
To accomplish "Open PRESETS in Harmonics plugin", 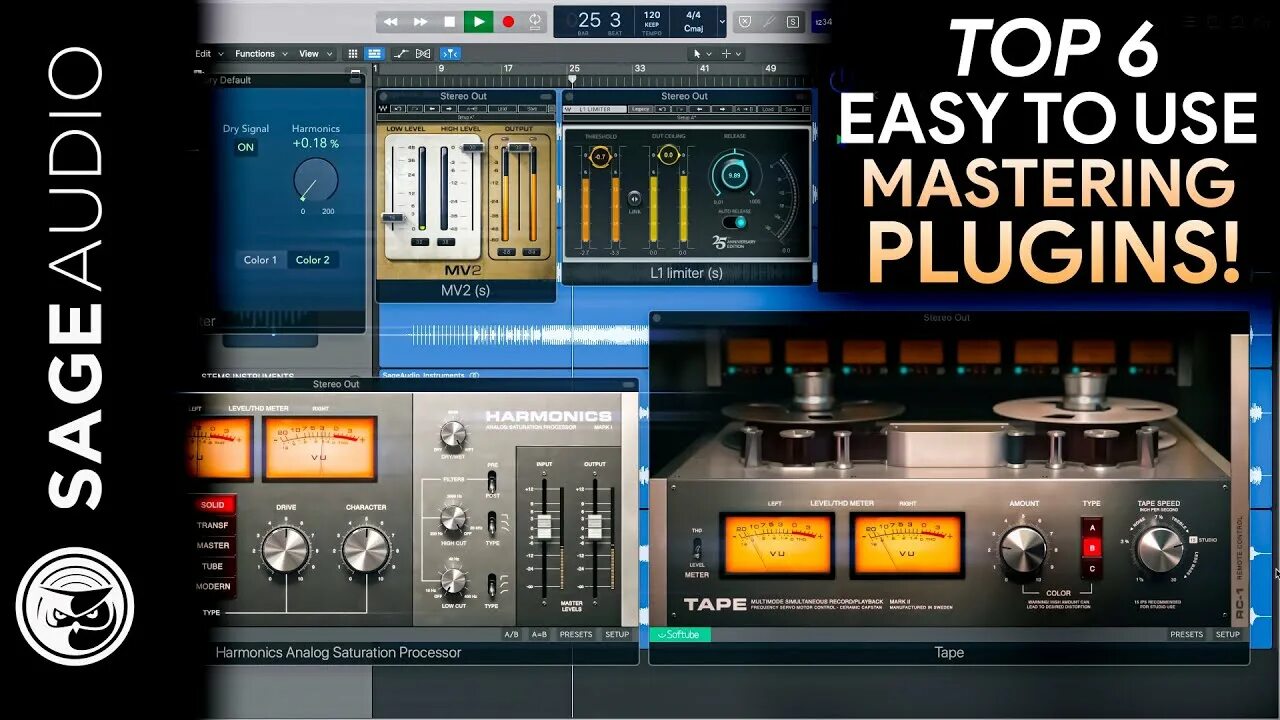I will tap(575, 634).
